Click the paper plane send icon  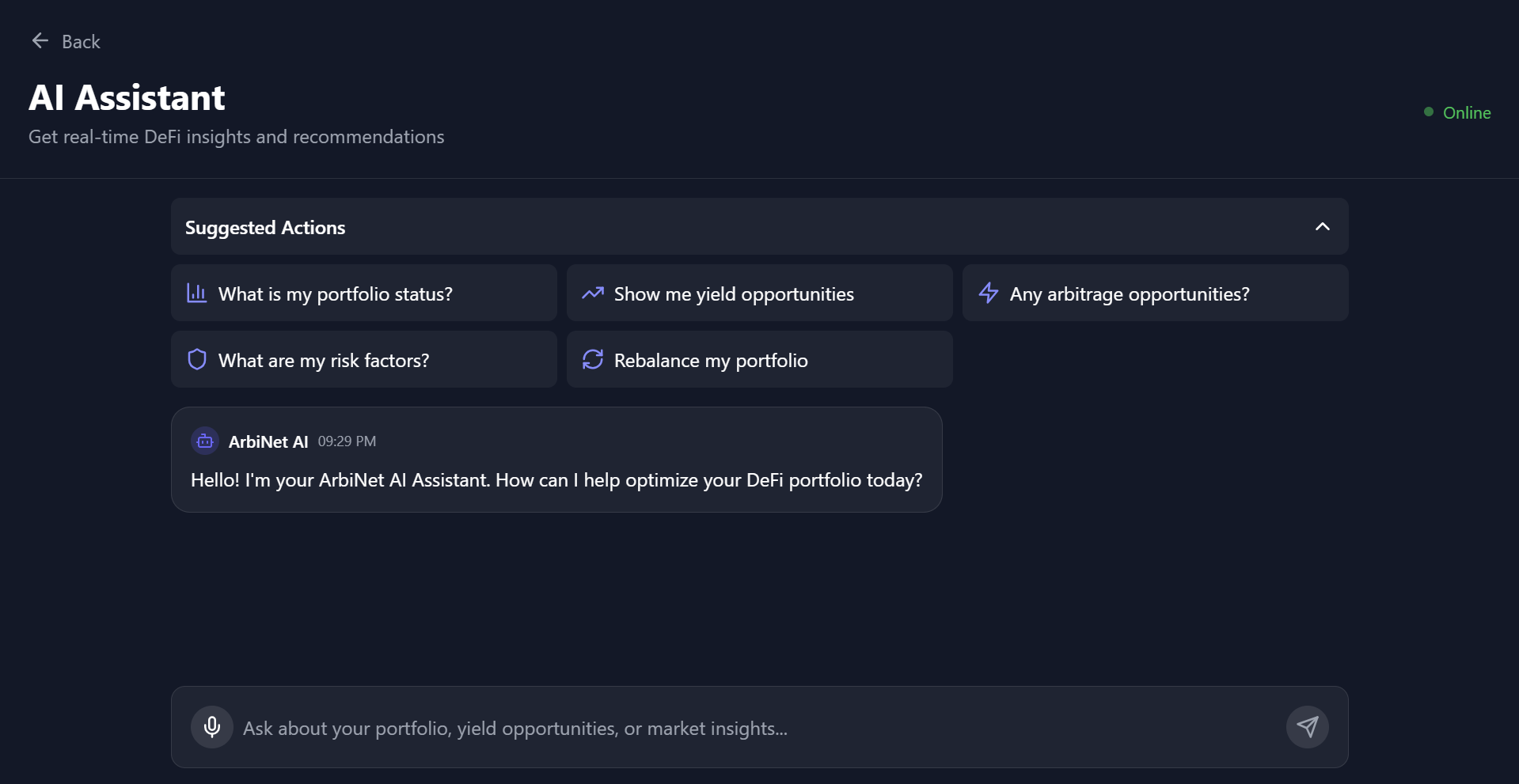coord(1307,727)
